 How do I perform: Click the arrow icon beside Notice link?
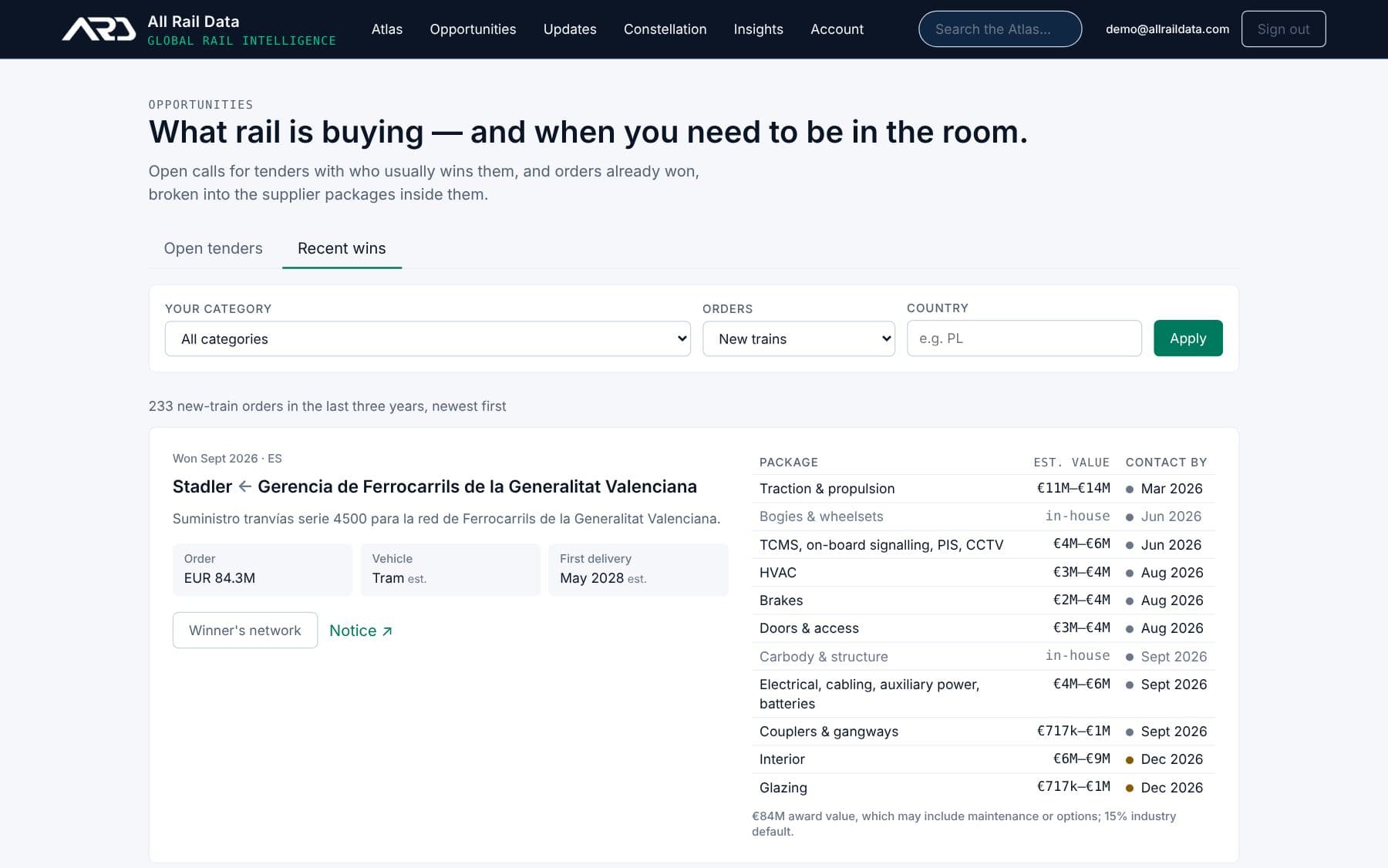click(387, 631)
